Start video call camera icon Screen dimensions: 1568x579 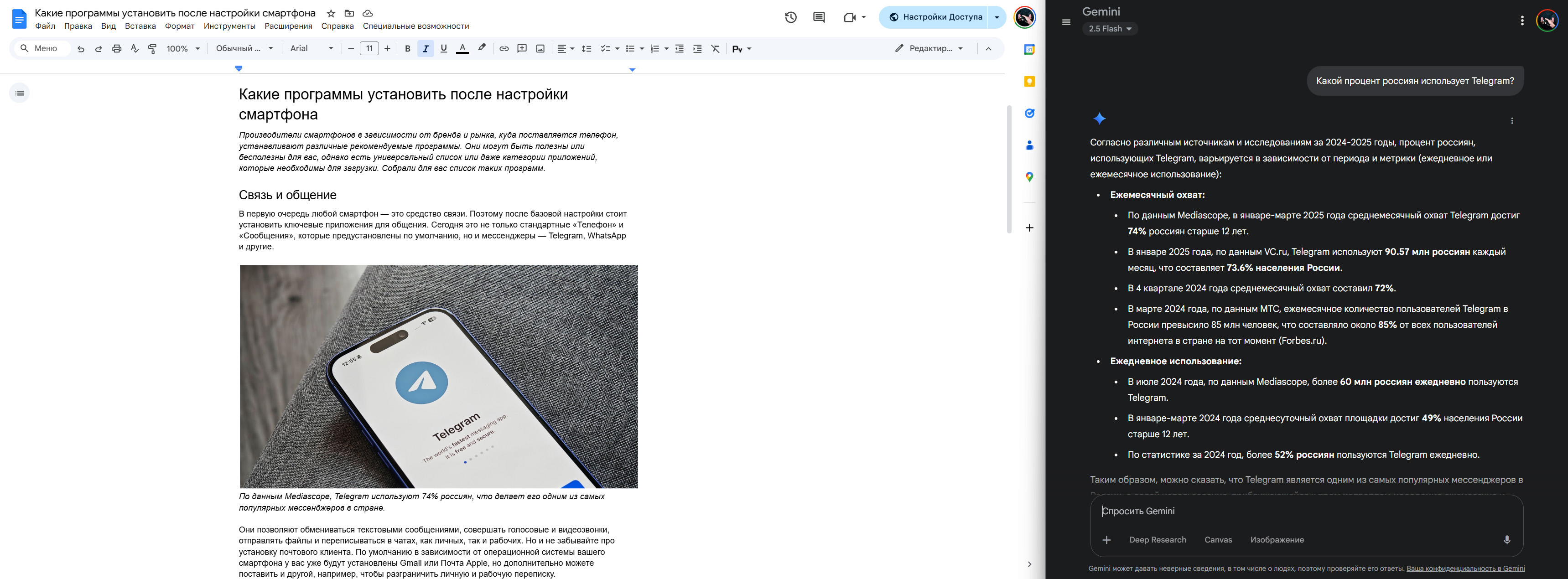pos(850,18)
